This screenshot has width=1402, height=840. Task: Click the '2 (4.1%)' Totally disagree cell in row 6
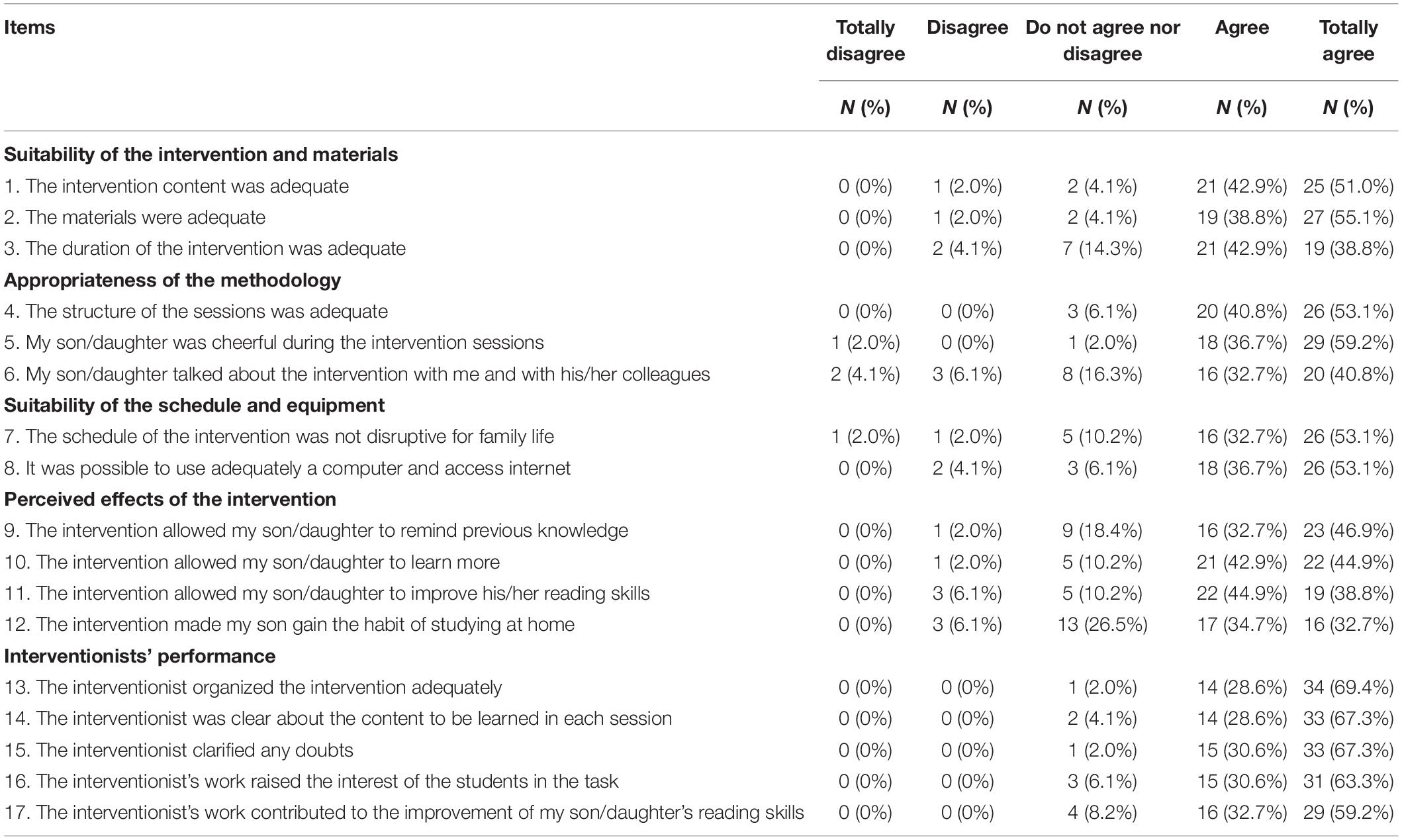click(865, 375)
